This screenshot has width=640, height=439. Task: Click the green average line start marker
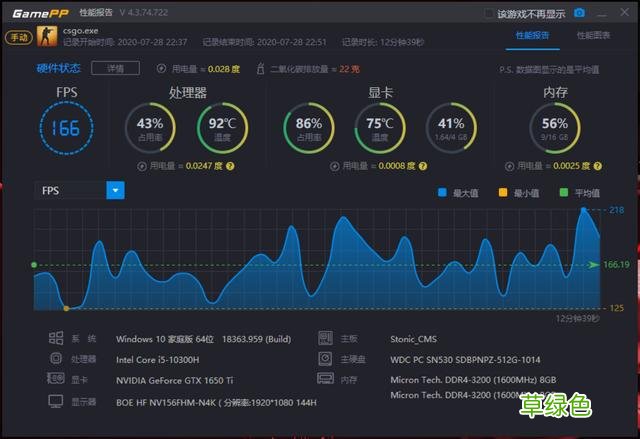coord(34,265)
